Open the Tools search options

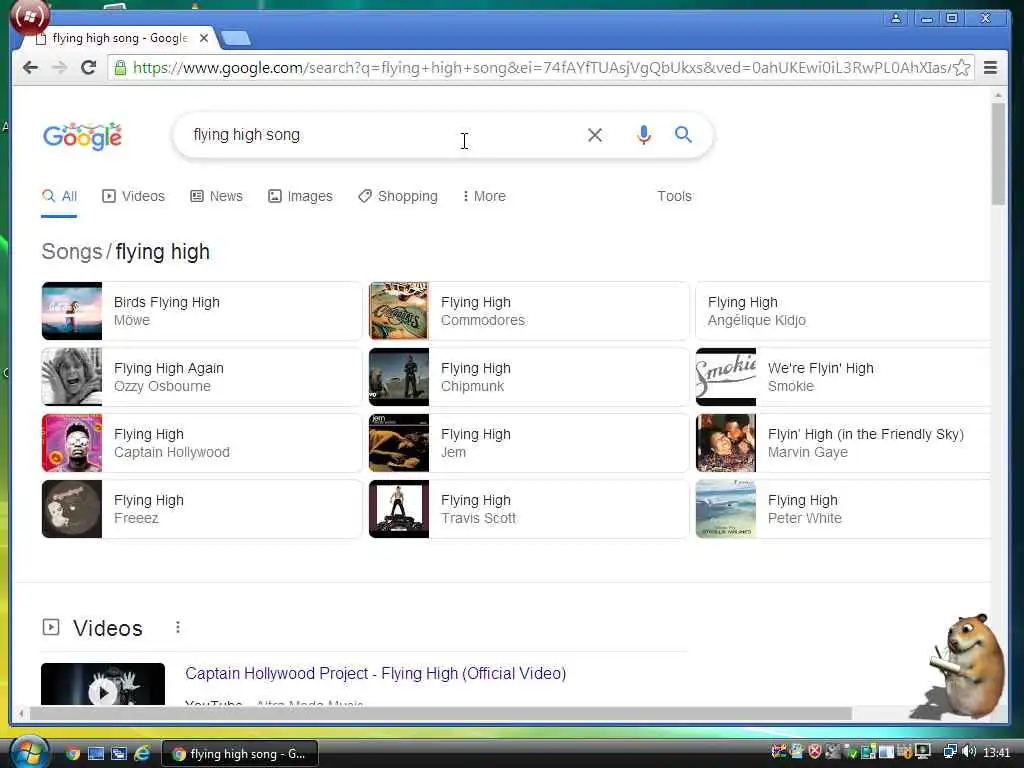tap(674, 196)
